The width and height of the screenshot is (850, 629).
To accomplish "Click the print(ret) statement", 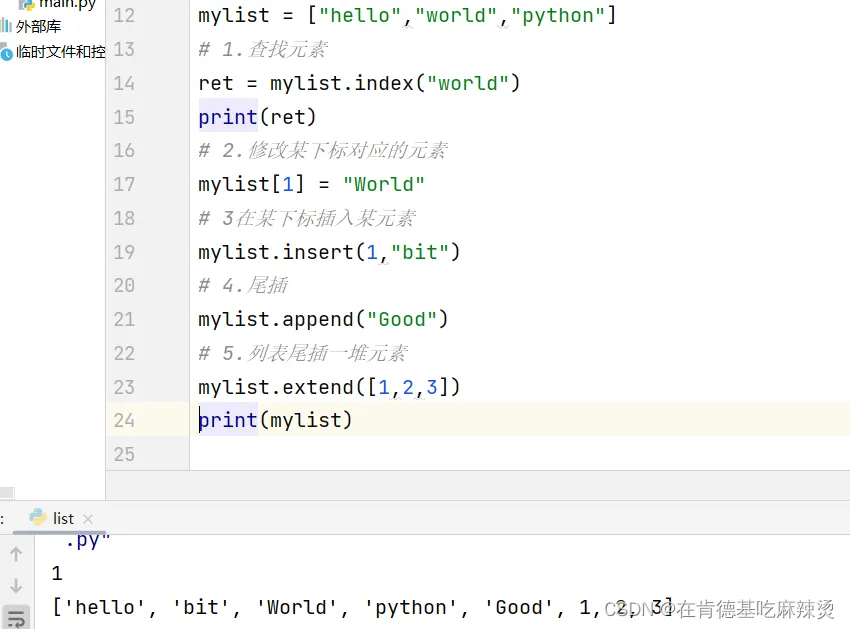I will [257, 117].
